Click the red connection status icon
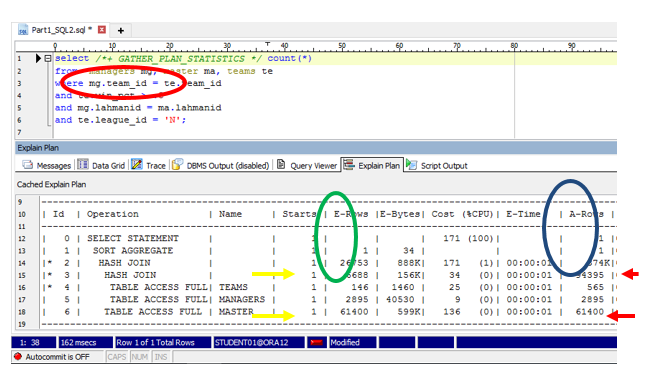Image resolution: width=662 pixels, height=378 pixels. [x=317, y=343]
